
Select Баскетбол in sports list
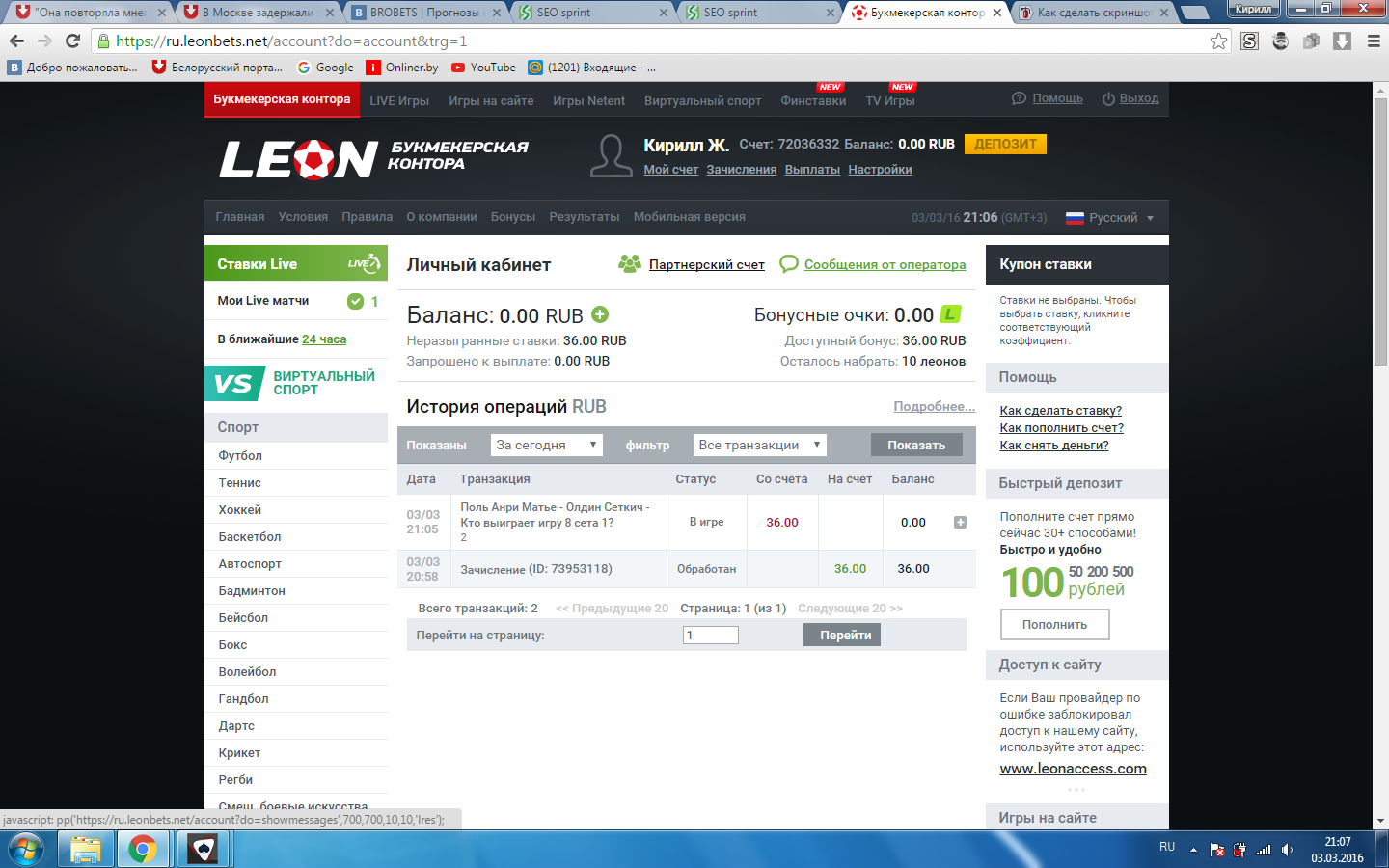(296, 536)
